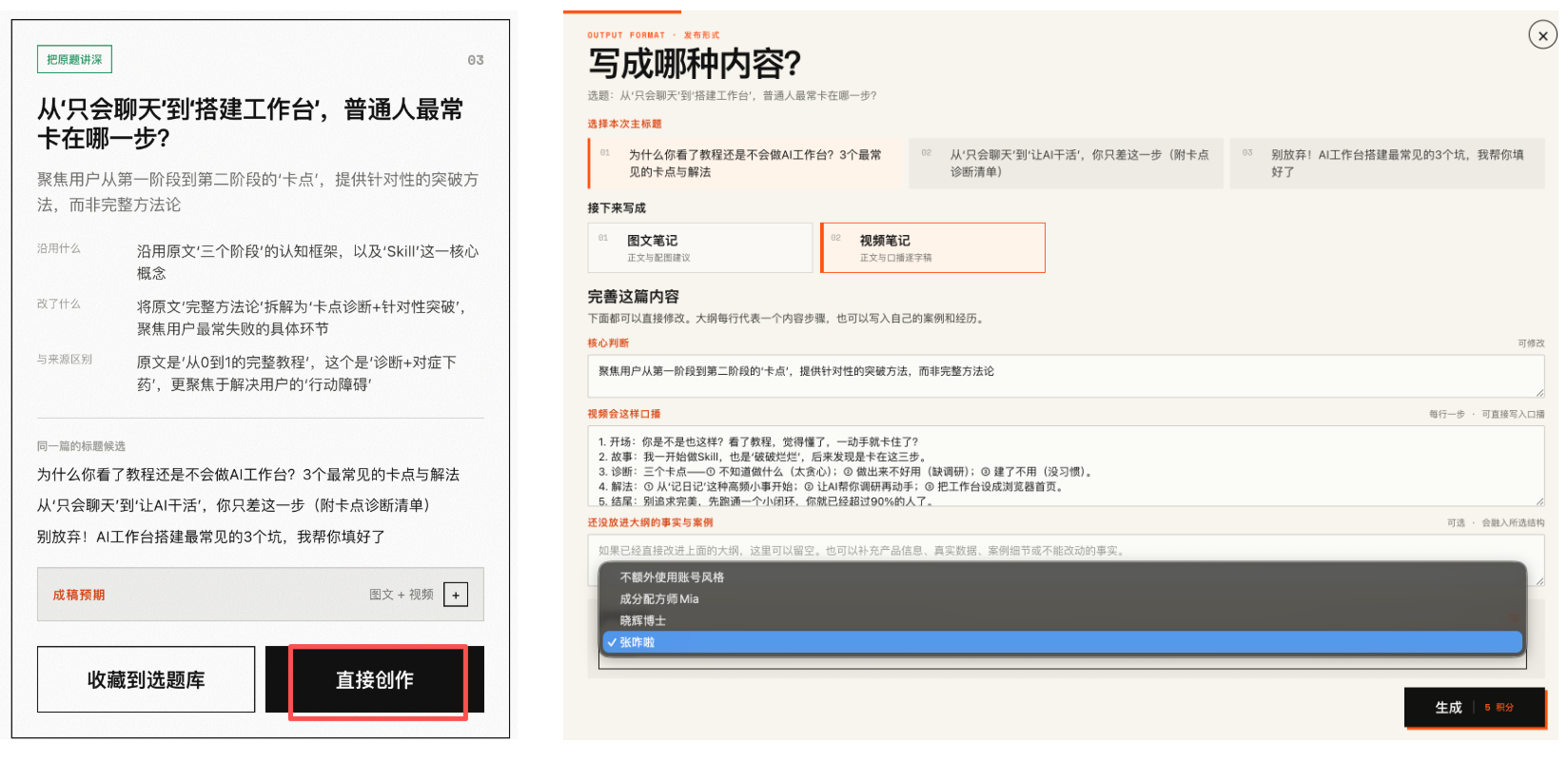Click the 收藏到选题库 button
The height and width of the screenshot is (763, 1568).
147,679
